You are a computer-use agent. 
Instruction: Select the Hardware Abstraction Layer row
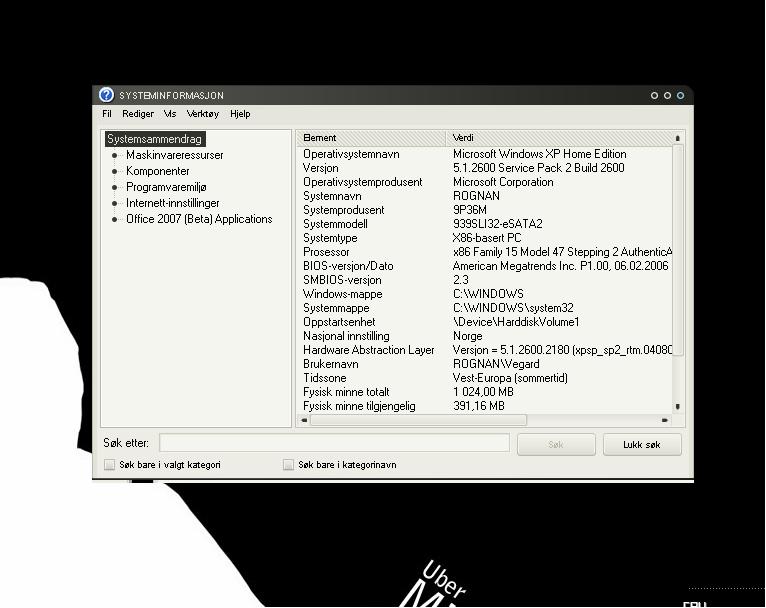[x=485, y=350]
